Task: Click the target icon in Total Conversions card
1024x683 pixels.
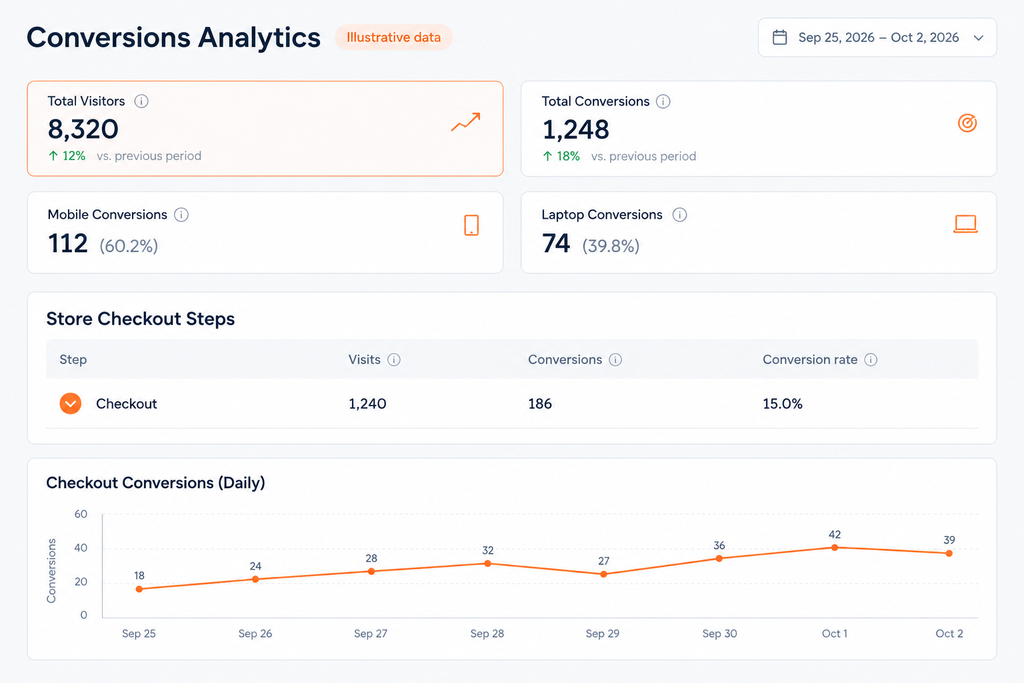Action: coord(967,123)
